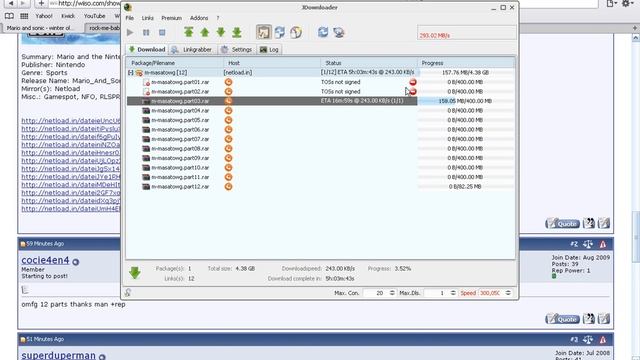Click the progress bar of part03.rar
The height and width of the screenshot is (360, 640).
point(466,101)
